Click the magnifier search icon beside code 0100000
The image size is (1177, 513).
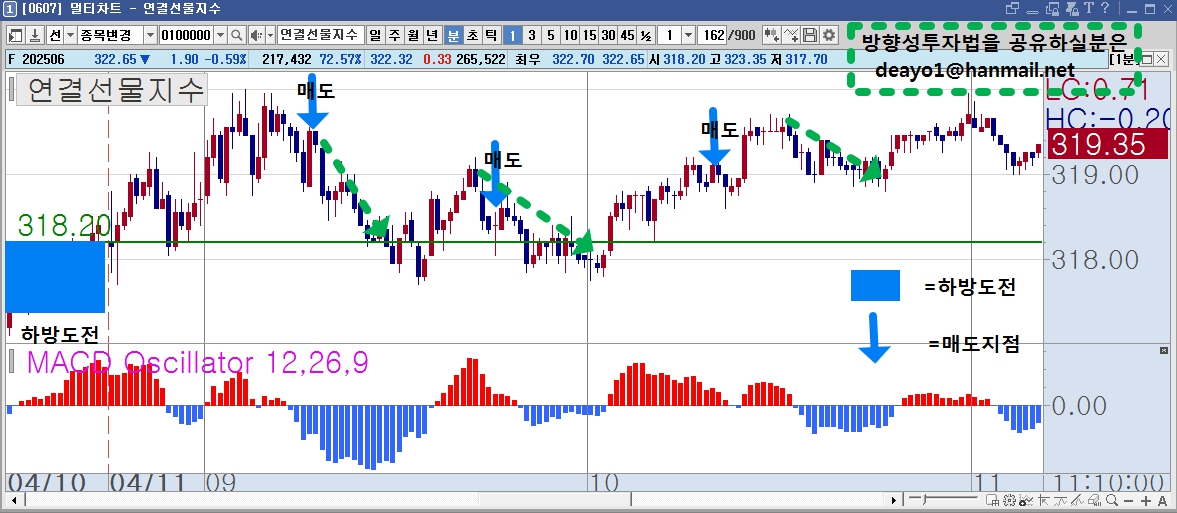pos(236,35)
